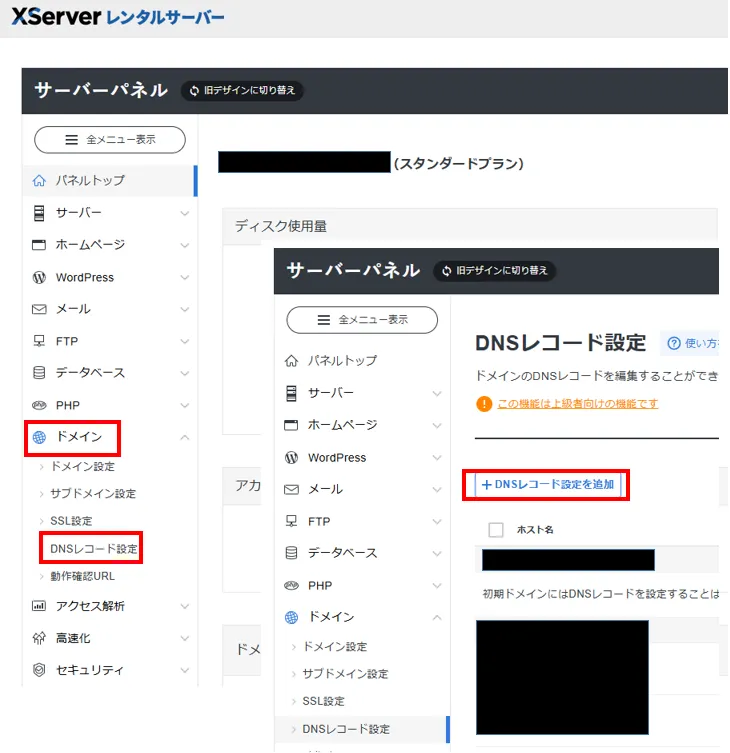This screenshot has width=730, height=753.
Task: Select DNSレコード設定 in the front panel sidebar
Action: [x=362, y=729]
